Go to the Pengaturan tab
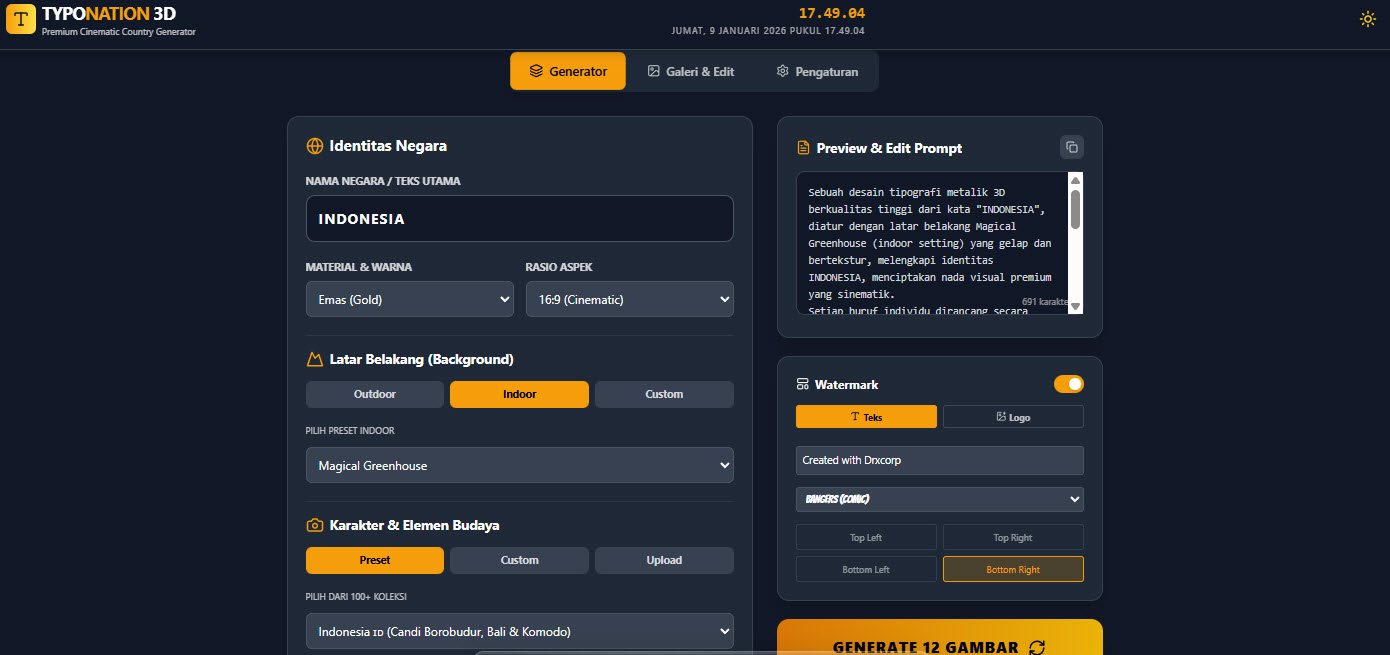The width and height of the screenshot is (1390, 655). (817, 71)
